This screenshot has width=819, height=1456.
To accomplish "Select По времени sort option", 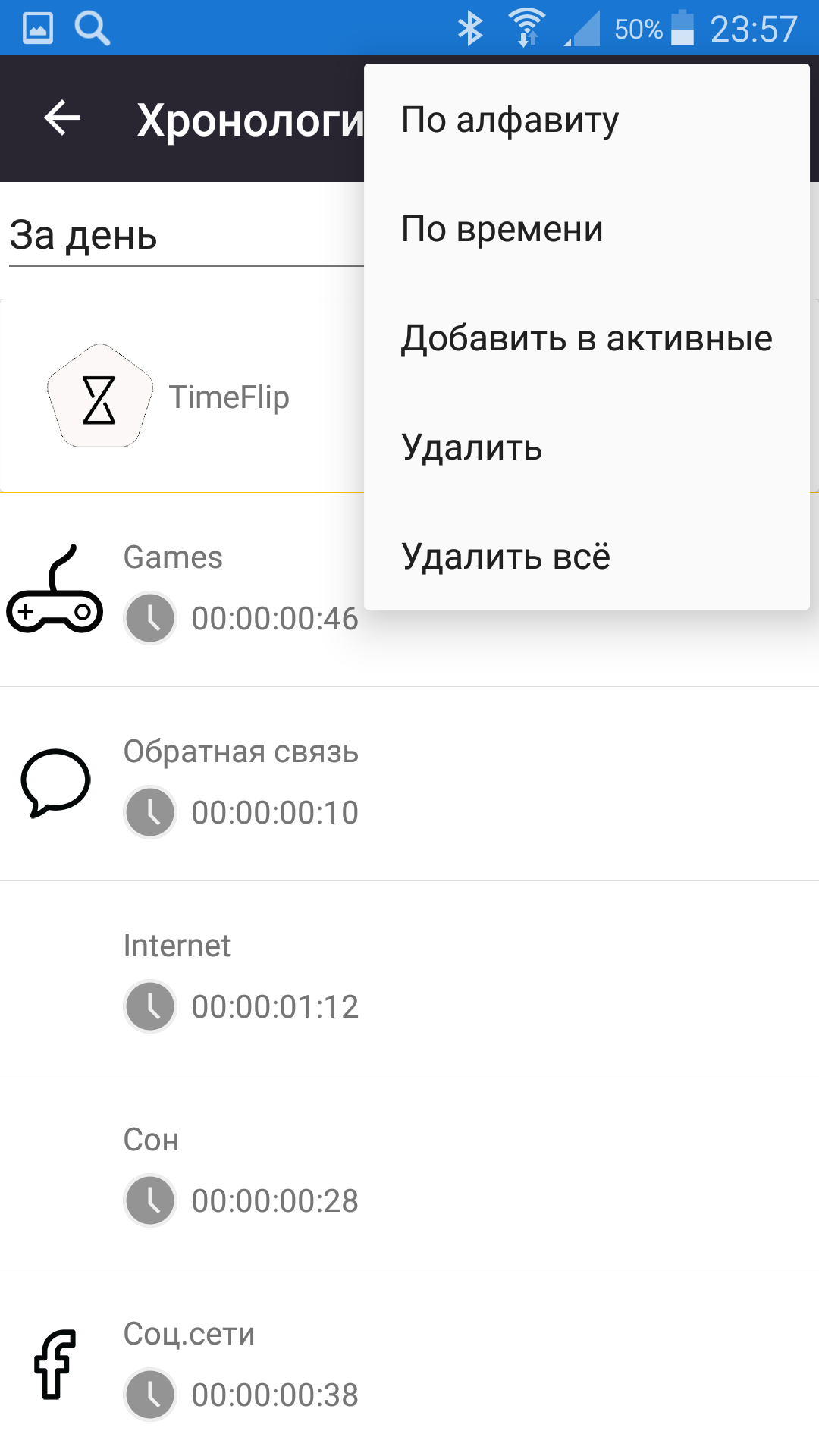I will click(587, 228).
